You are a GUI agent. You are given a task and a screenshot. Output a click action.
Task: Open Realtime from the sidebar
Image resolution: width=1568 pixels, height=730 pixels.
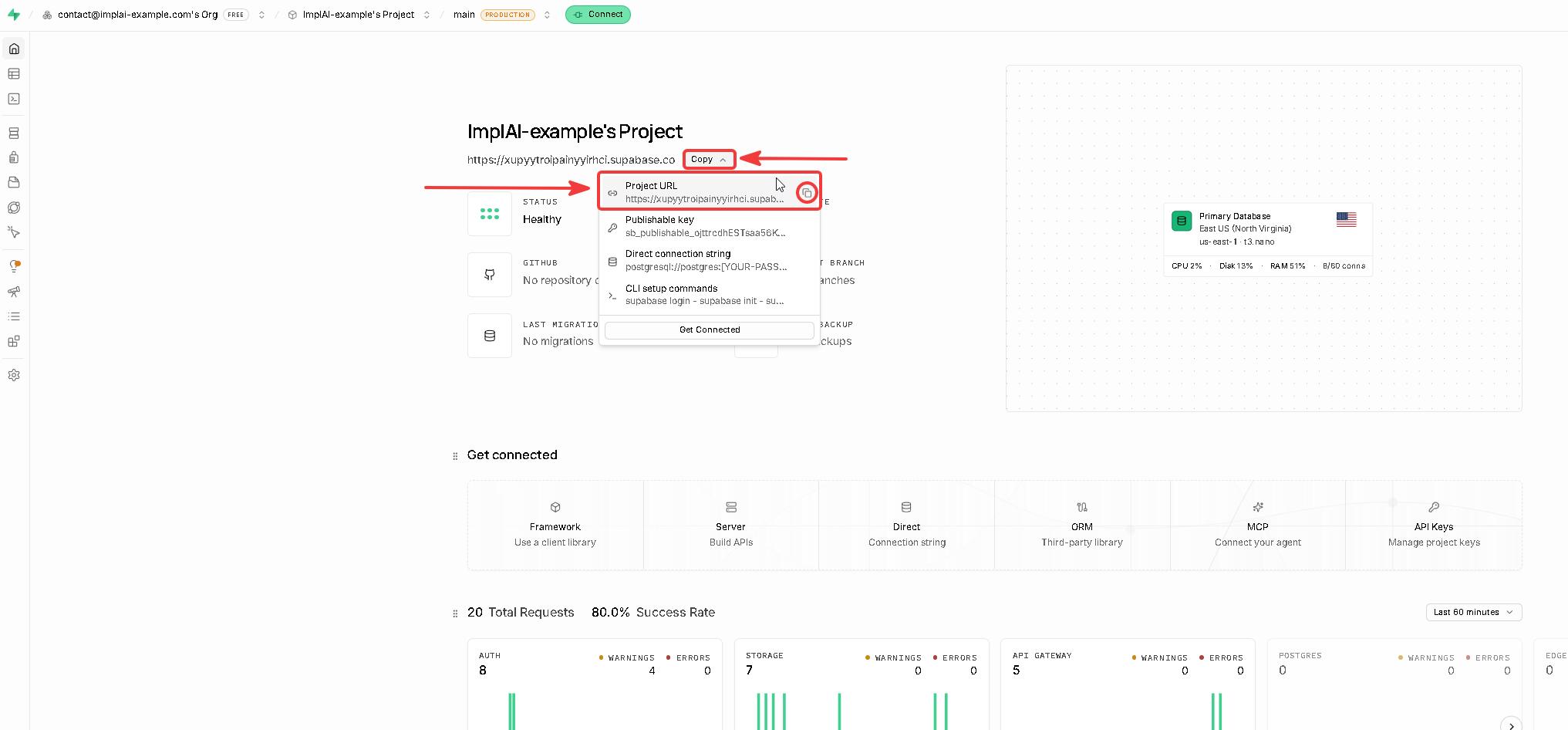tap(14, 232)
